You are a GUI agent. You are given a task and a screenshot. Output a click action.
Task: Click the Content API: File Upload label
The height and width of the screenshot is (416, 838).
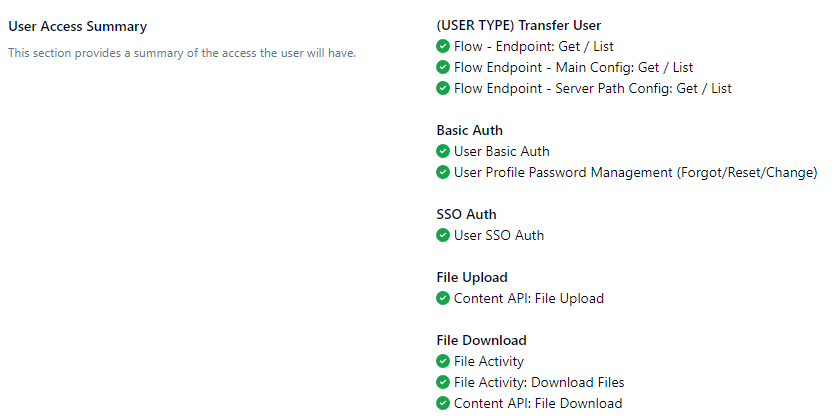pos(529,298)
